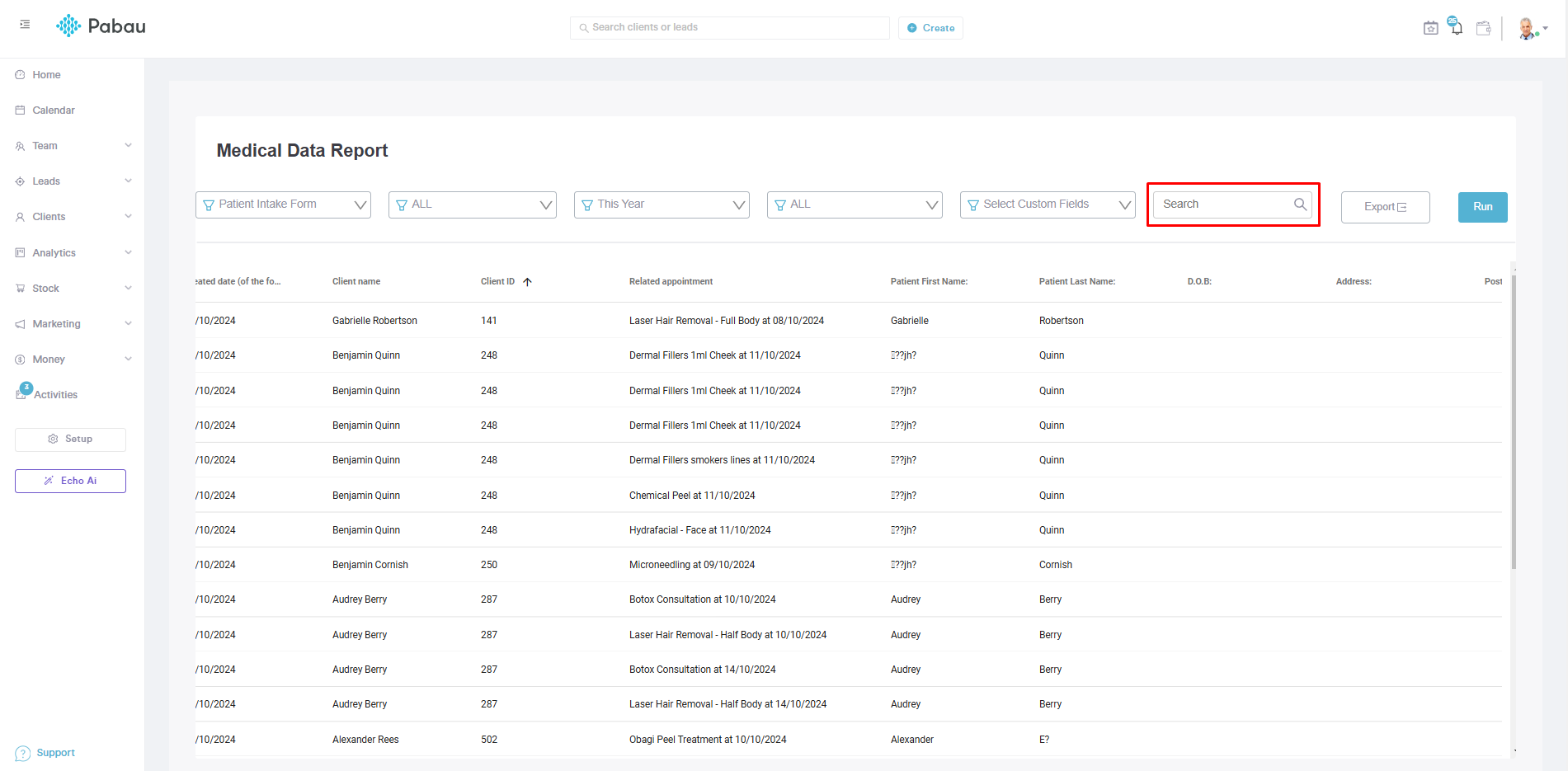Click the Marketing megaphone icon
This screenshot has width=1568, height=771.
tap(20, 324)
